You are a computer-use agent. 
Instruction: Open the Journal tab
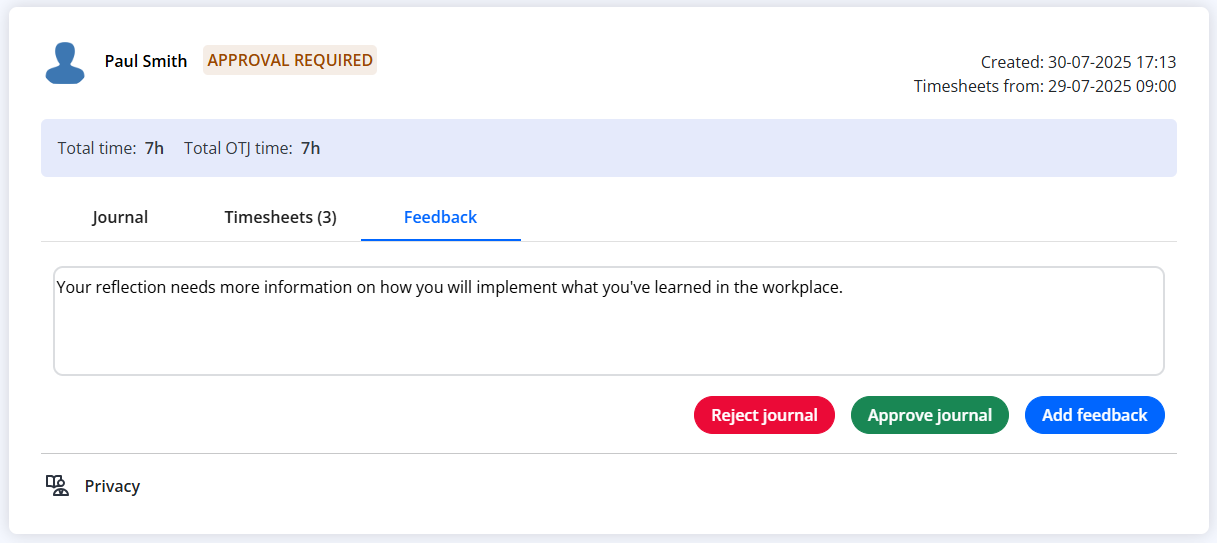click(120, 217)
